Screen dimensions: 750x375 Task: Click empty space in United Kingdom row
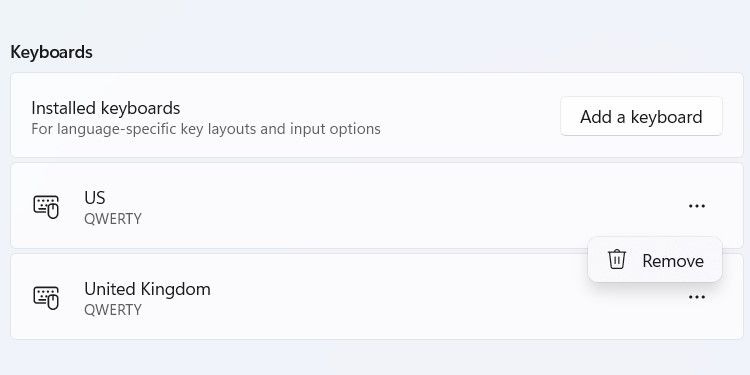coord(383,299)
